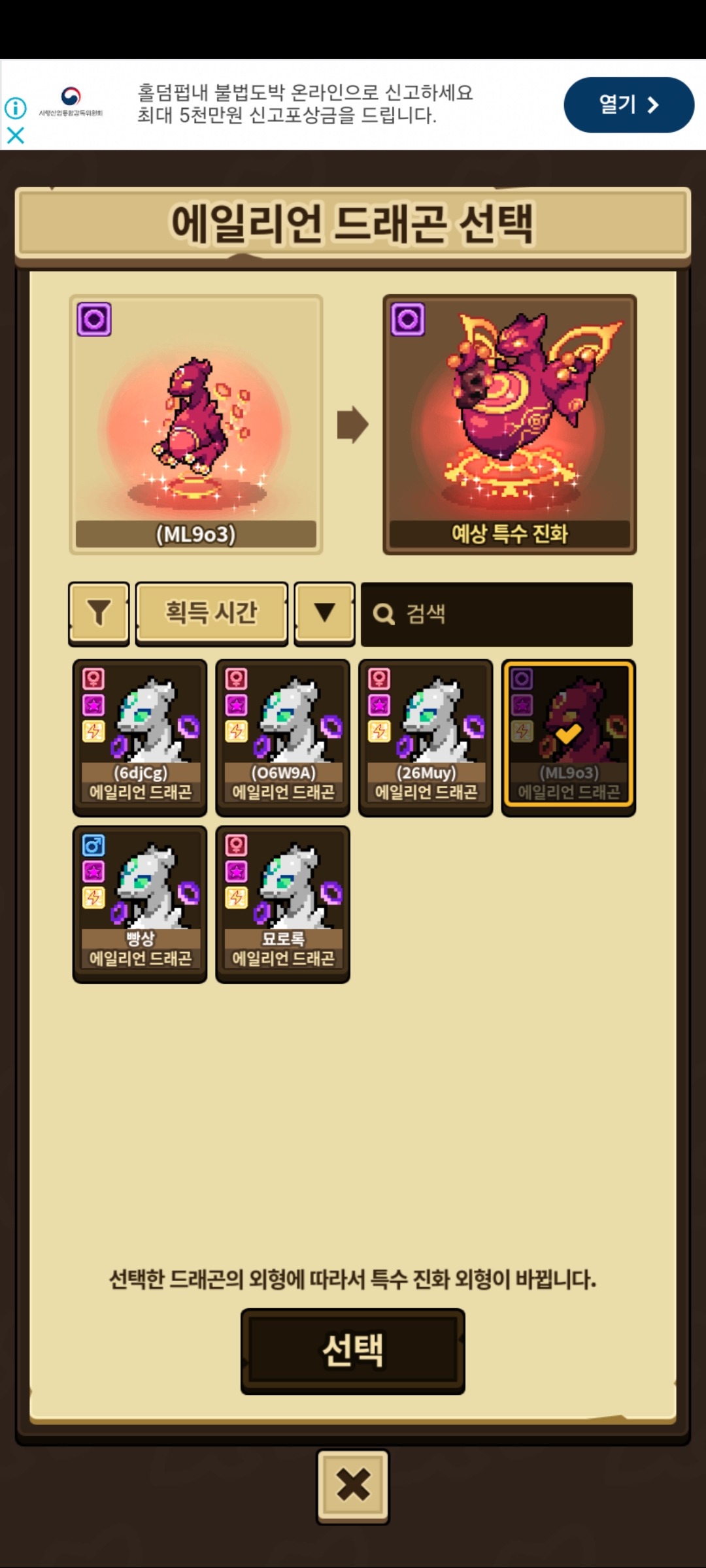The height and width of the screenshot is (1568, 706).
Task: Open the filter funnel icon
Action: (x=99, y=613)
